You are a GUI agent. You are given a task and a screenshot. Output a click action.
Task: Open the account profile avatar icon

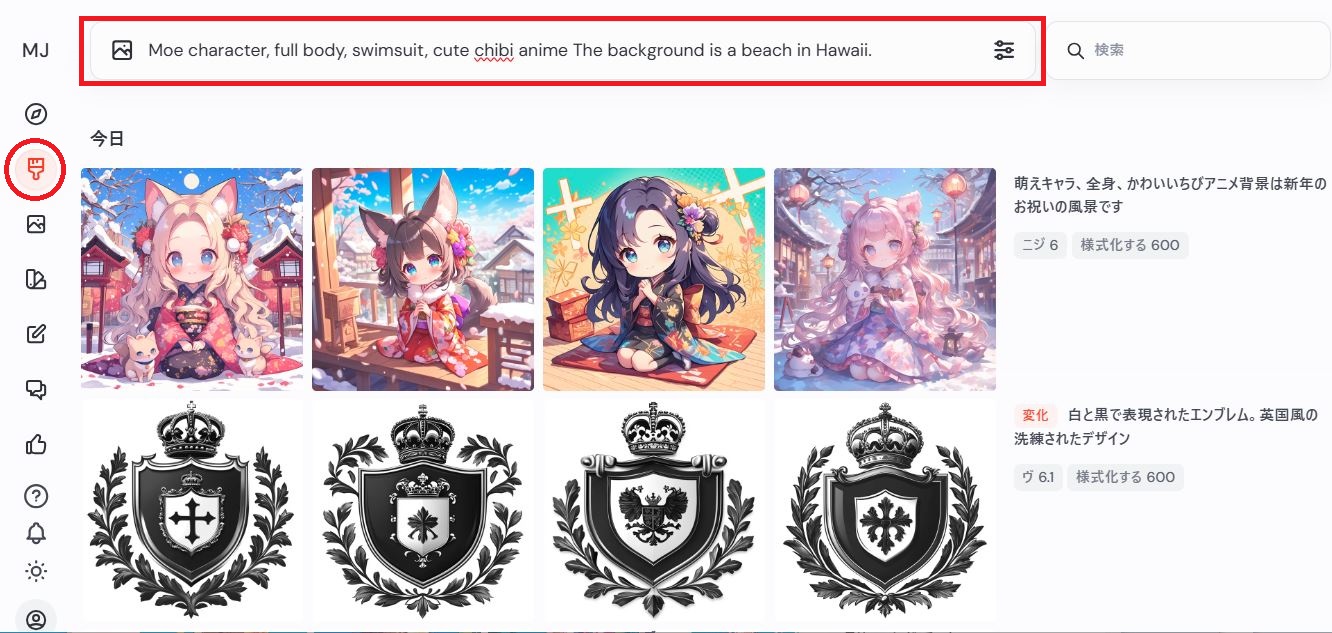36,619
